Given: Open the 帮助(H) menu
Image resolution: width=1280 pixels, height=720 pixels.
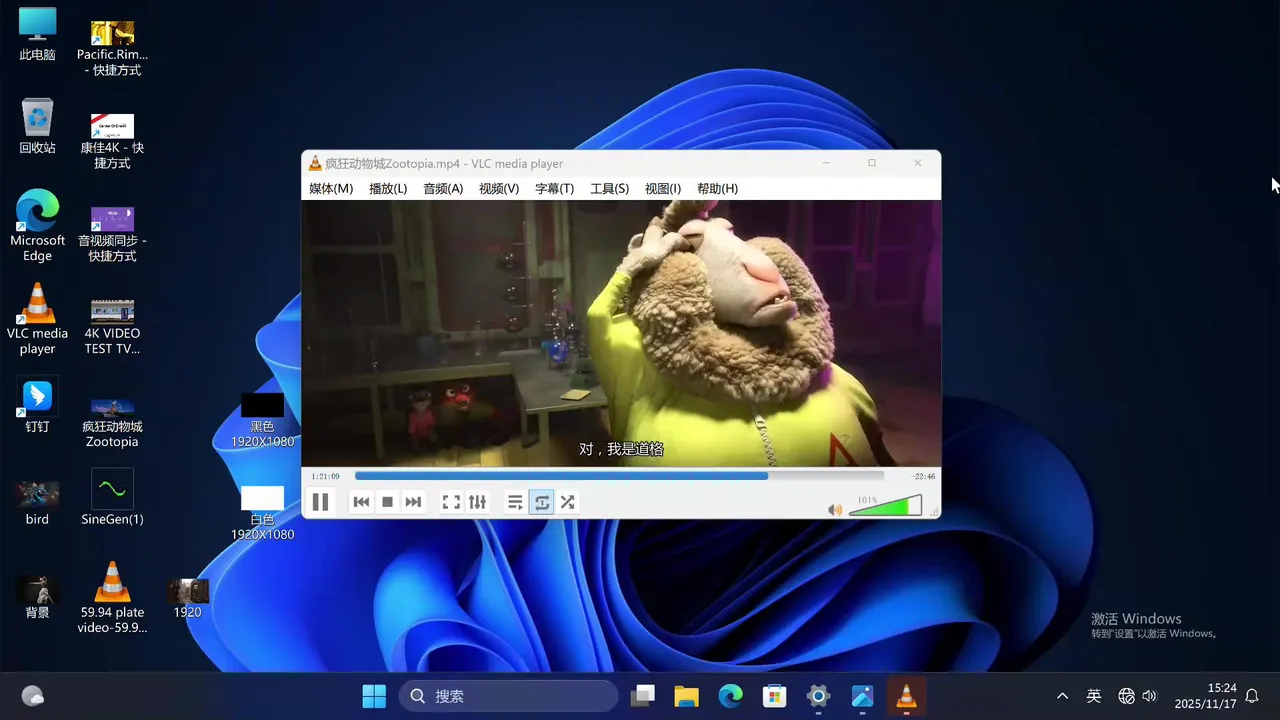Looking at the screenshot, I should pyautogui.click(x=717, y=189).
